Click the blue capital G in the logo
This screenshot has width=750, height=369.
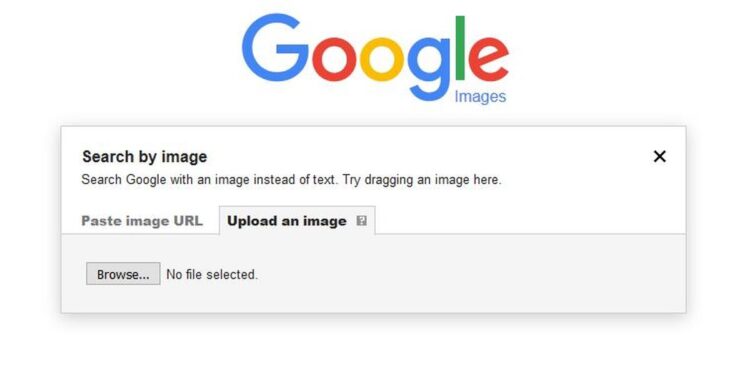pos(274,47)
